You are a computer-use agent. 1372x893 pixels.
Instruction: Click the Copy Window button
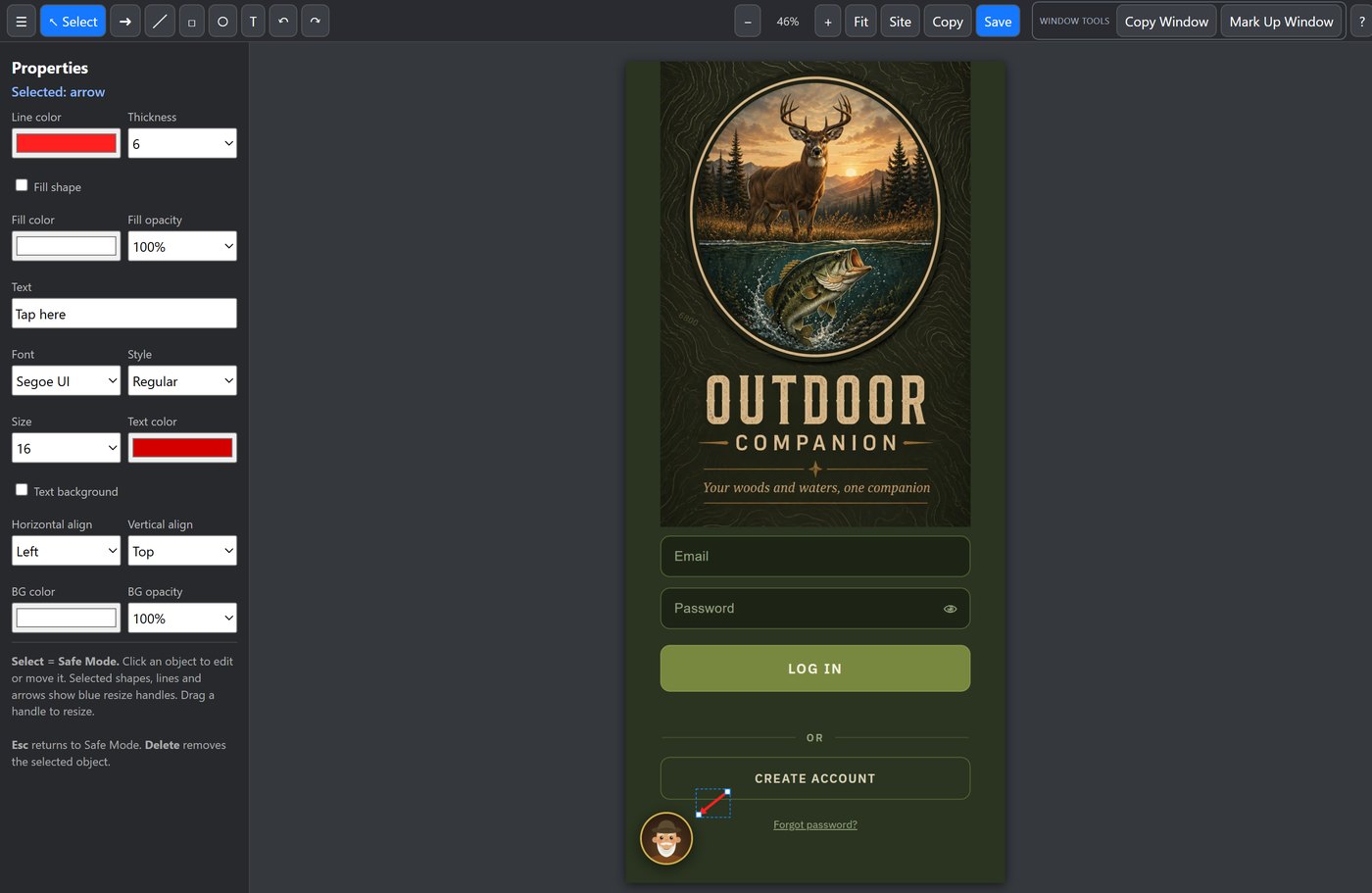tap(1166, 22)
